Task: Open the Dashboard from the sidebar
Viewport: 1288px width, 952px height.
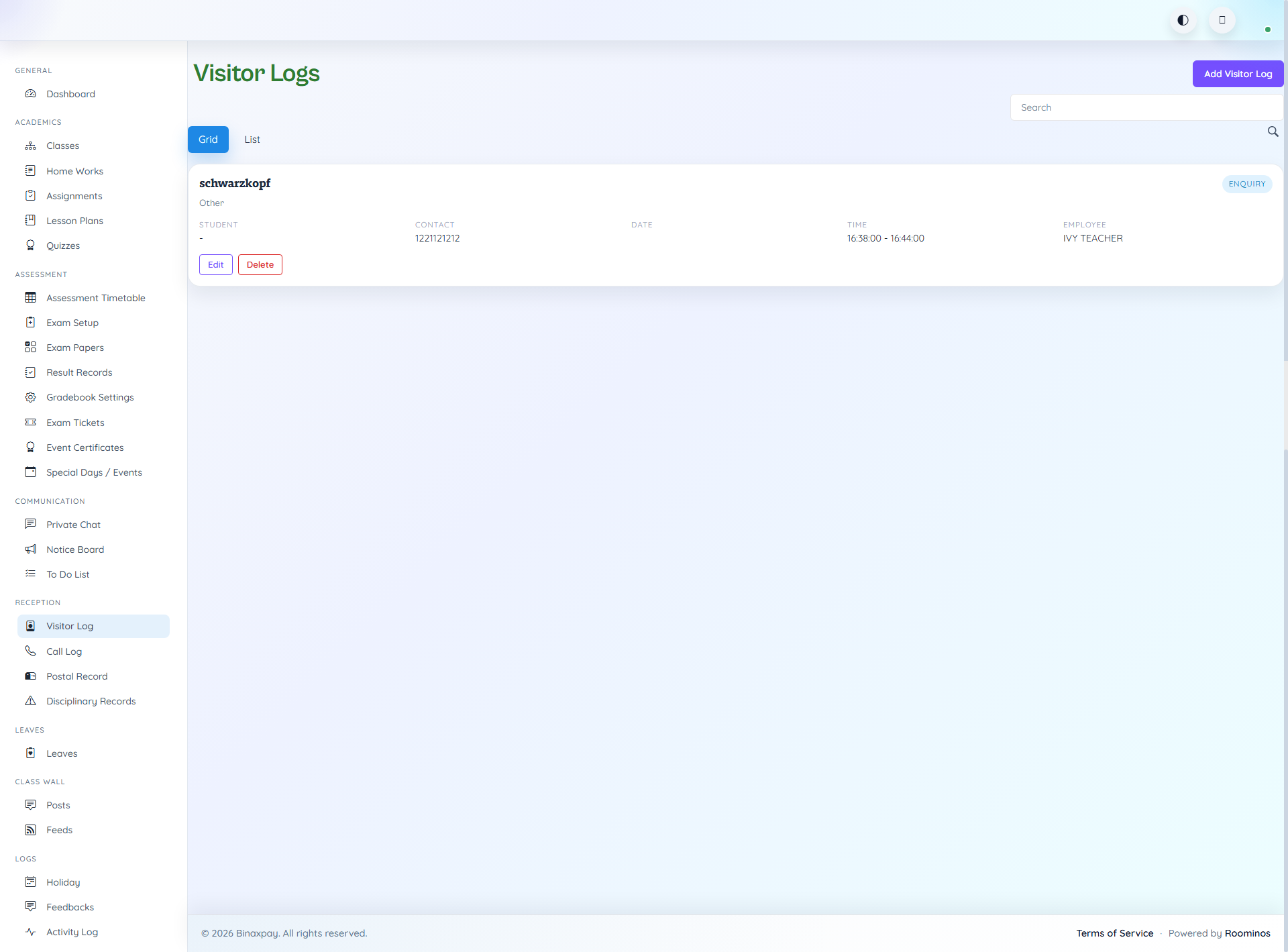Action: point(70,94)
